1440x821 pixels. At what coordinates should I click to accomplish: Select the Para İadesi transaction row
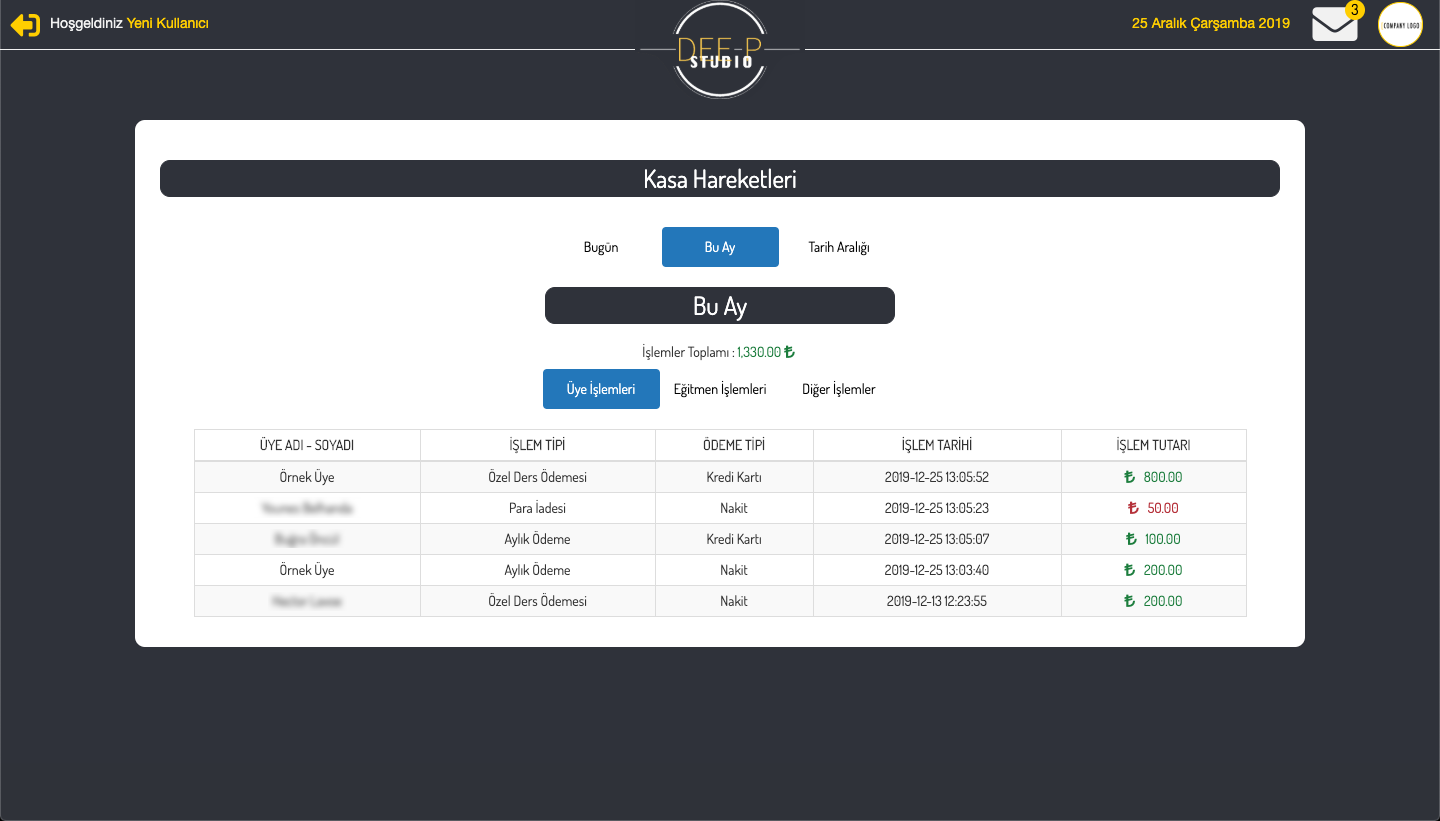click(x=537, y=508)
